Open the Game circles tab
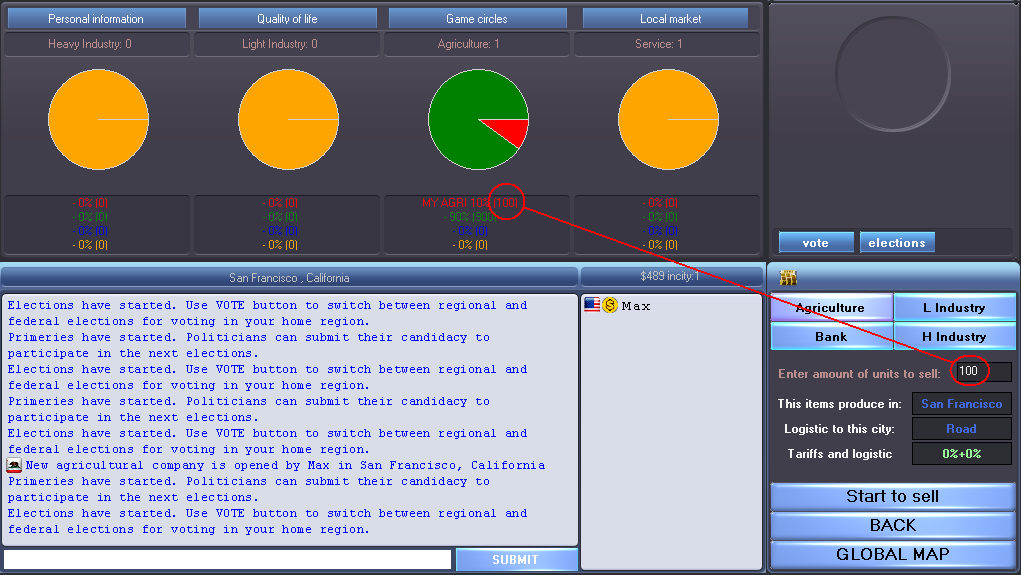Viewport: 1021px width, 575px height. (477, 19)
